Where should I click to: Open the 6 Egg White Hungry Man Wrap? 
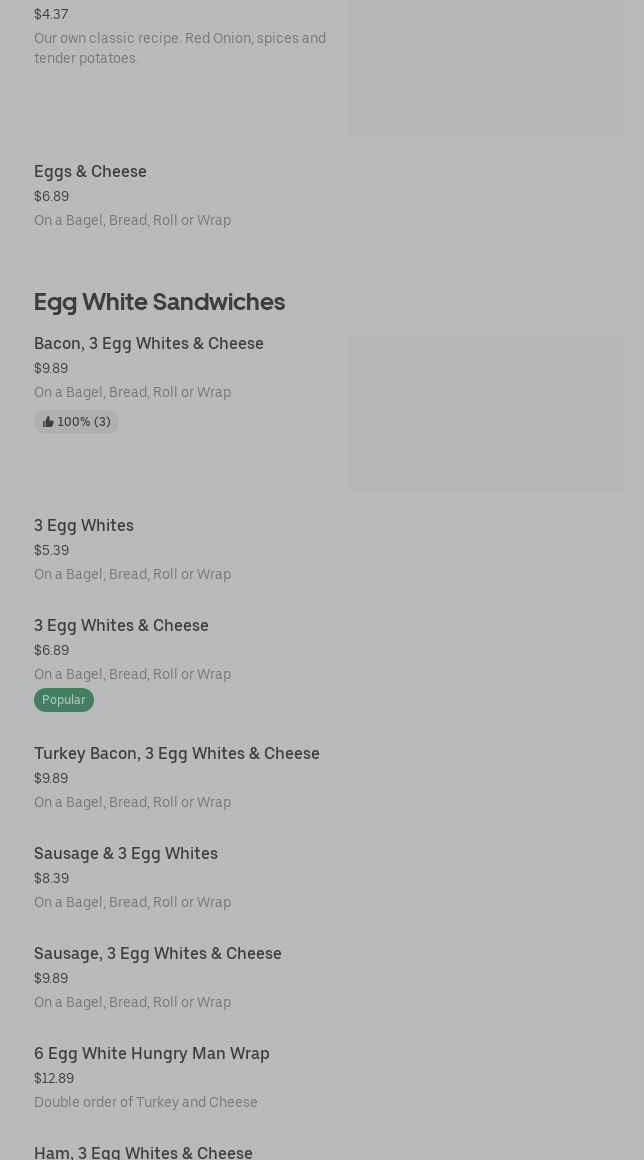(152, 1053)
